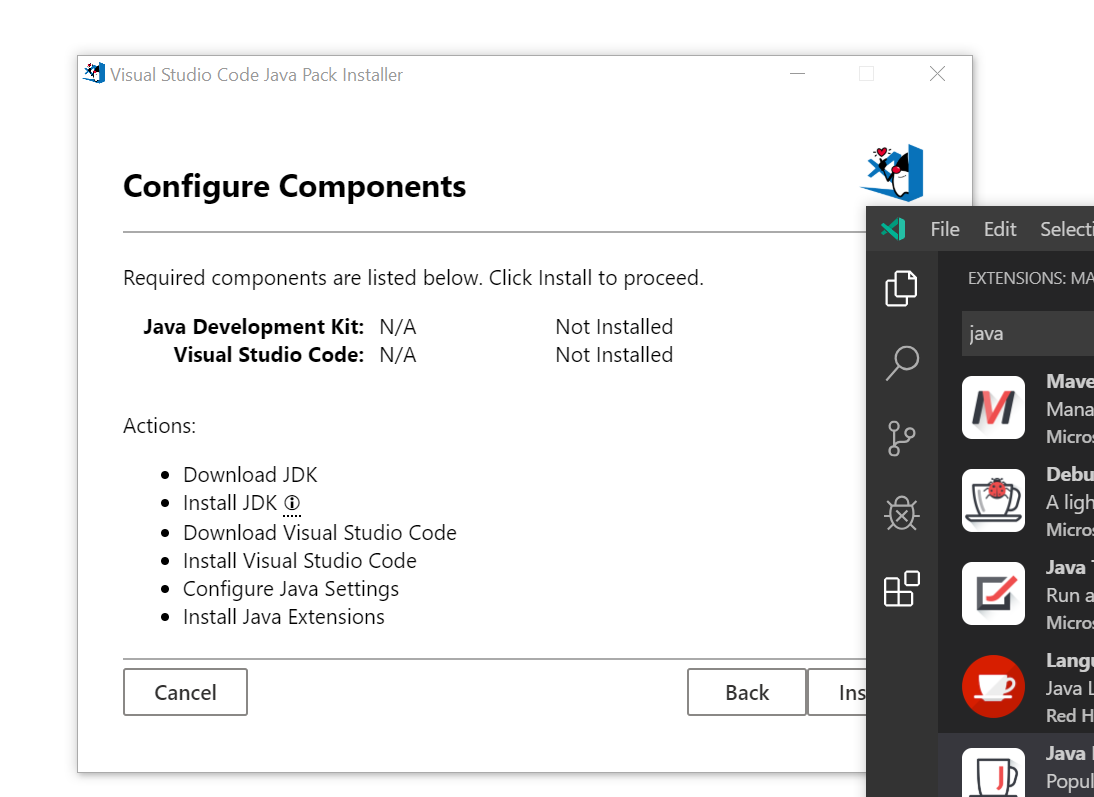Screen dimensions: 1094x797
Task: Click the Java Test Runner extension icon
Action: pyautogui.click(x=994, y=593)
